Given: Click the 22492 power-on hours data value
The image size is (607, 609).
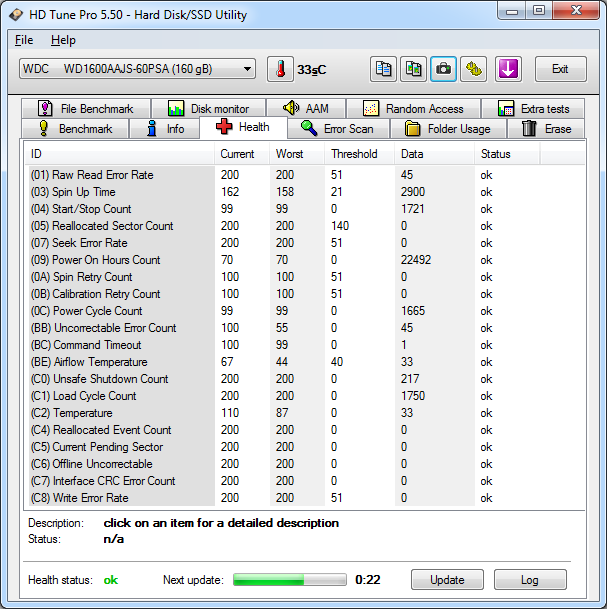Looking at the screenshot, I should point(416,260).
